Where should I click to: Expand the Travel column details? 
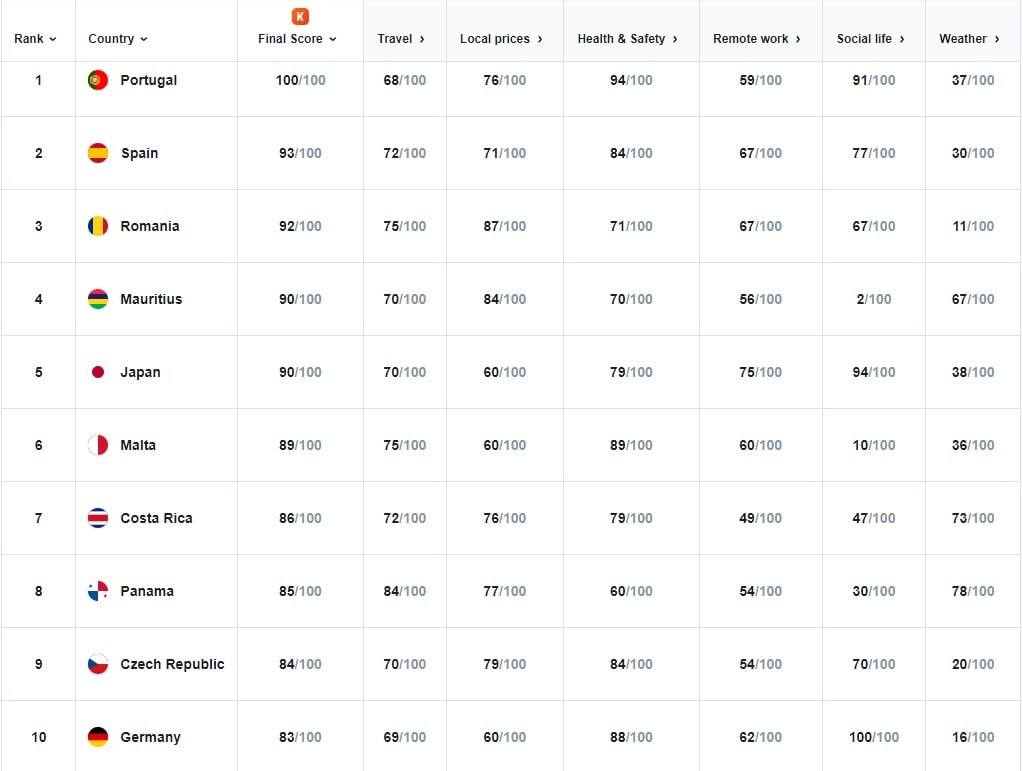pyautogui.click(x=401, y=39)
